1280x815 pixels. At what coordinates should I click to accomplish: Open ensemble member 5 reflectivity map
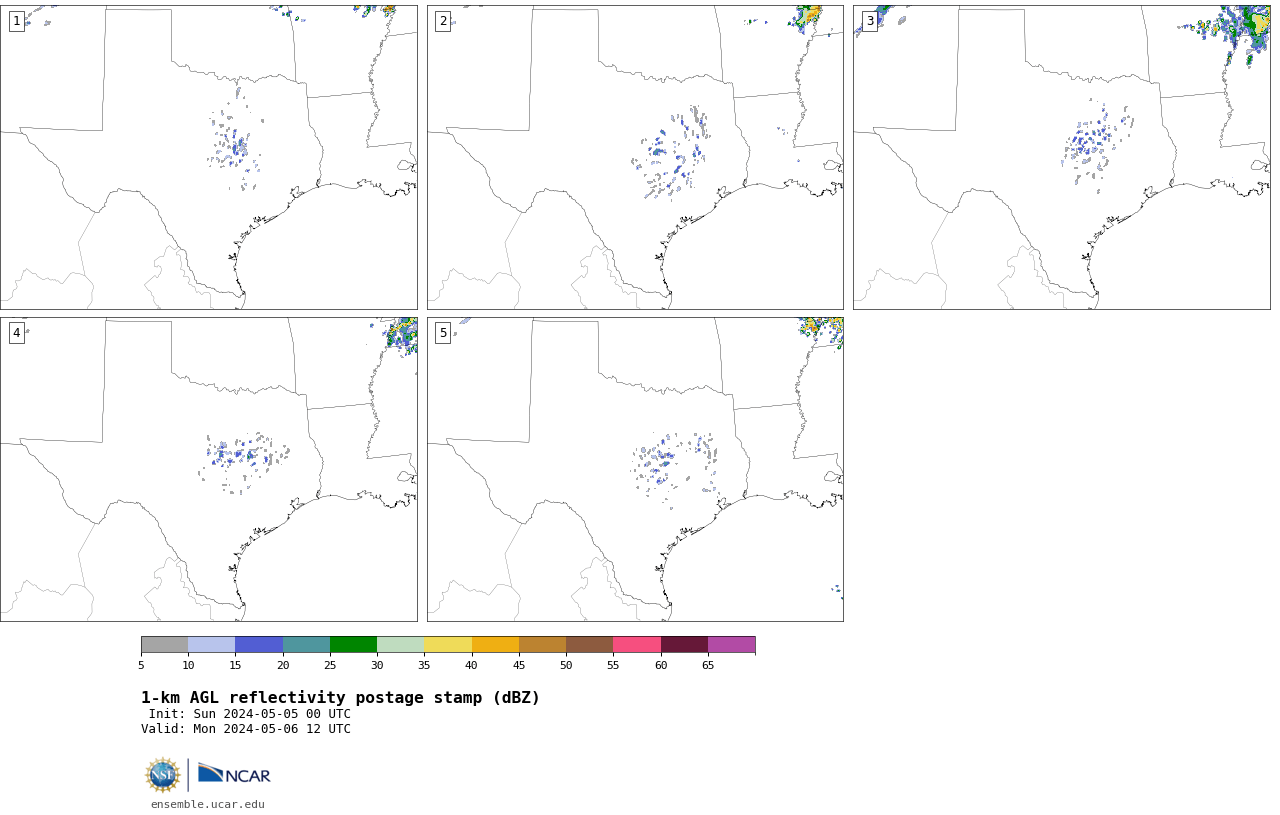635,469
